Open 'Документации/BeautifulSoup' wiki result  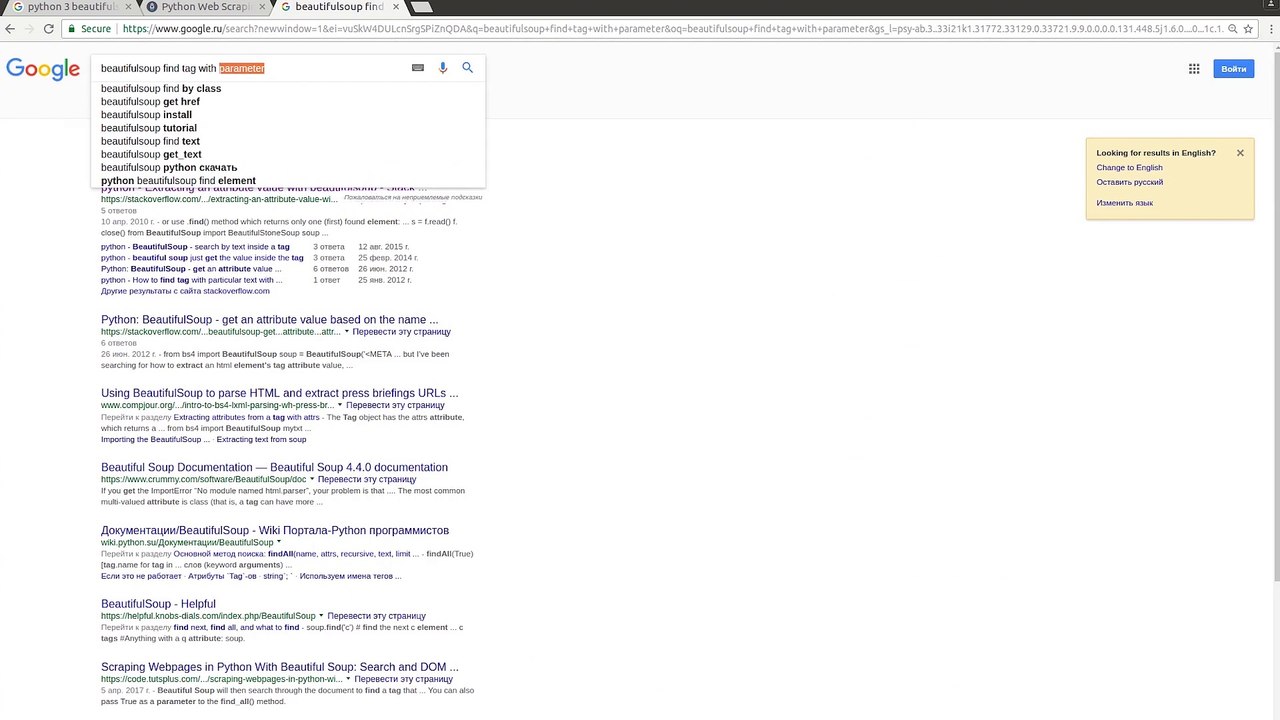pyautogui.click(x=275, y=531)
